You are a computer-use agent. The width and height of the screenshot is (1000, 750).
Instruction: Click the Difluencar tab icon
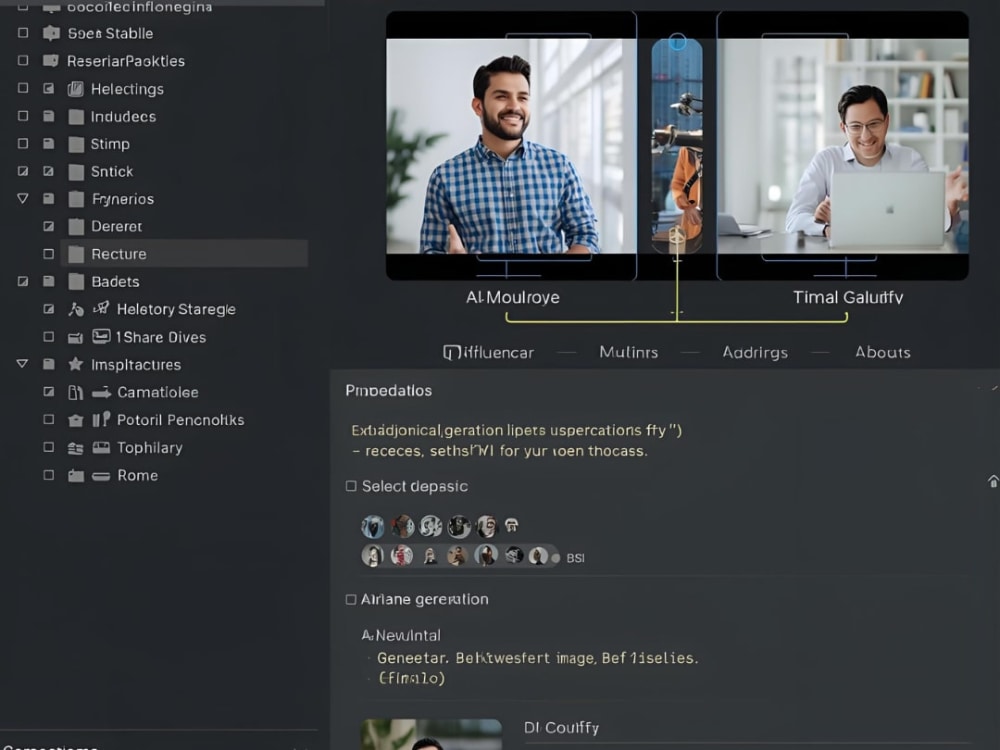point(452,353)
